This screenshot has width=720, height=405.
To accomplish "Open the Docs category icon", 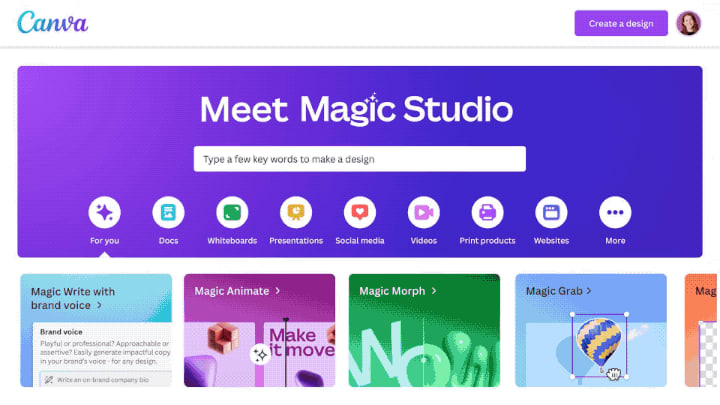I will (168, 212).
